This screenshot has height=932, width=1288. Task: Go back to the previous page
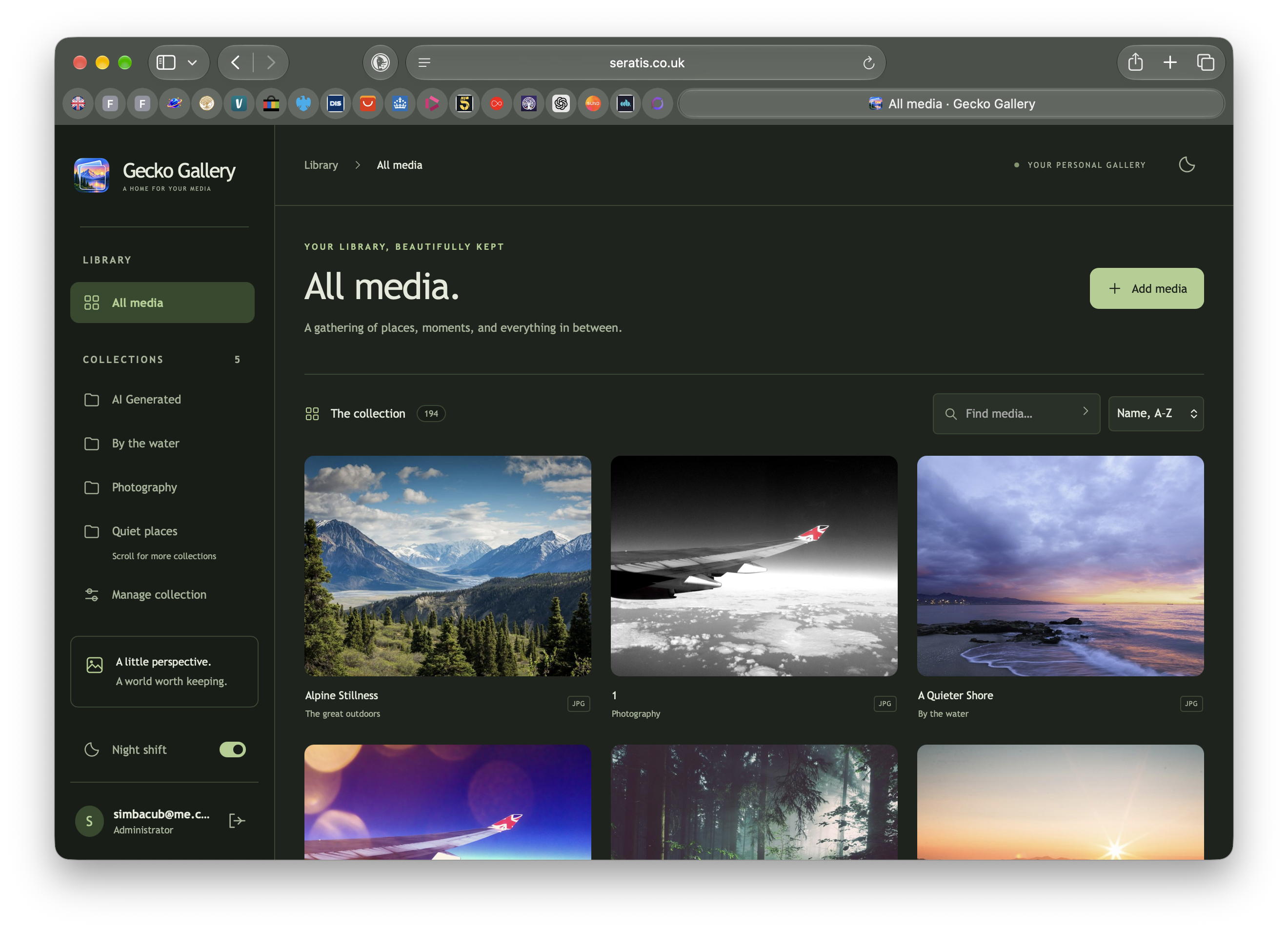(x=236, y=62)
